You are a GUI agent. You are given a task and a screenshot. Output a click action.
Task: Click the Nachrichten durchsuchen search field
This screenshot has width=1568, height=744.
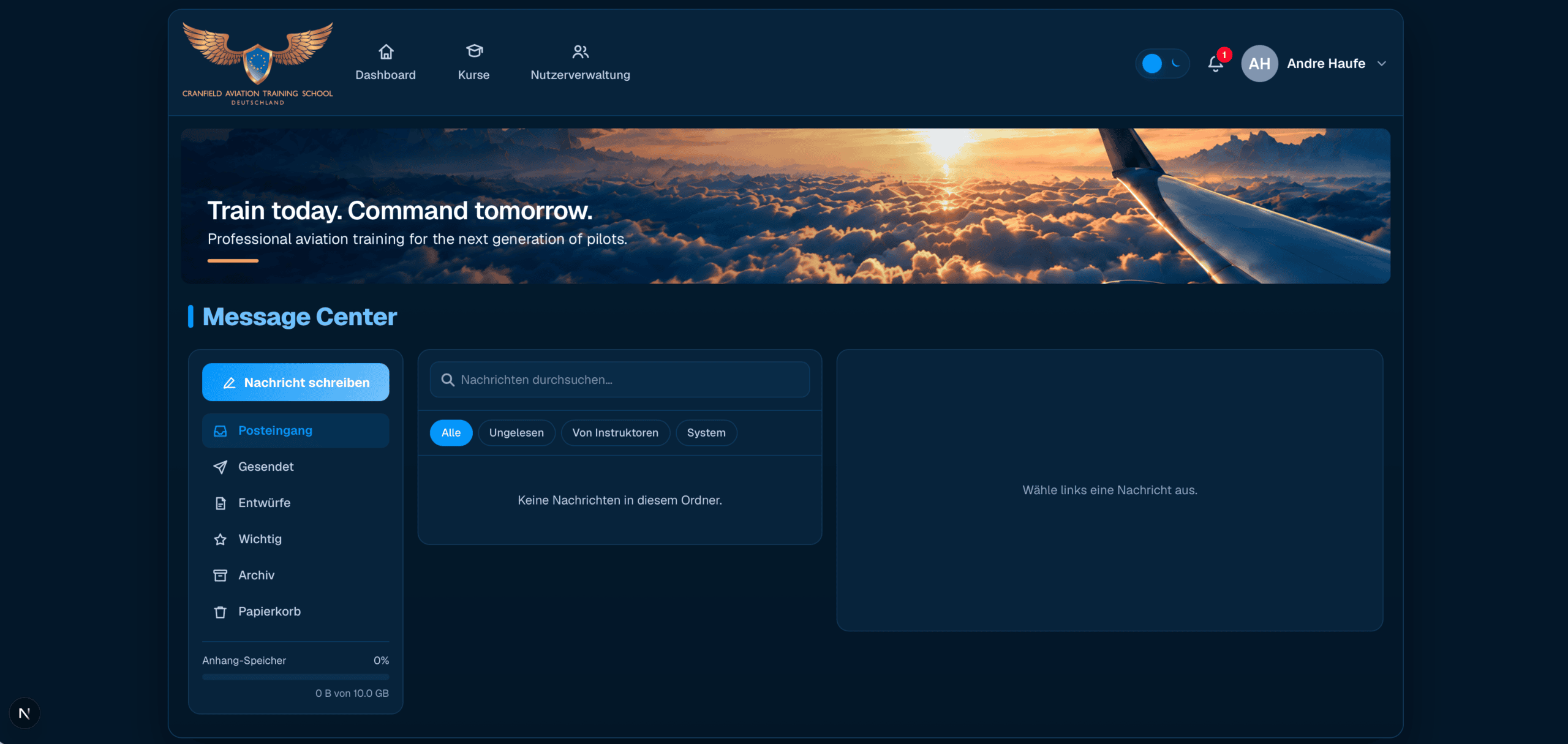[619, 380]
